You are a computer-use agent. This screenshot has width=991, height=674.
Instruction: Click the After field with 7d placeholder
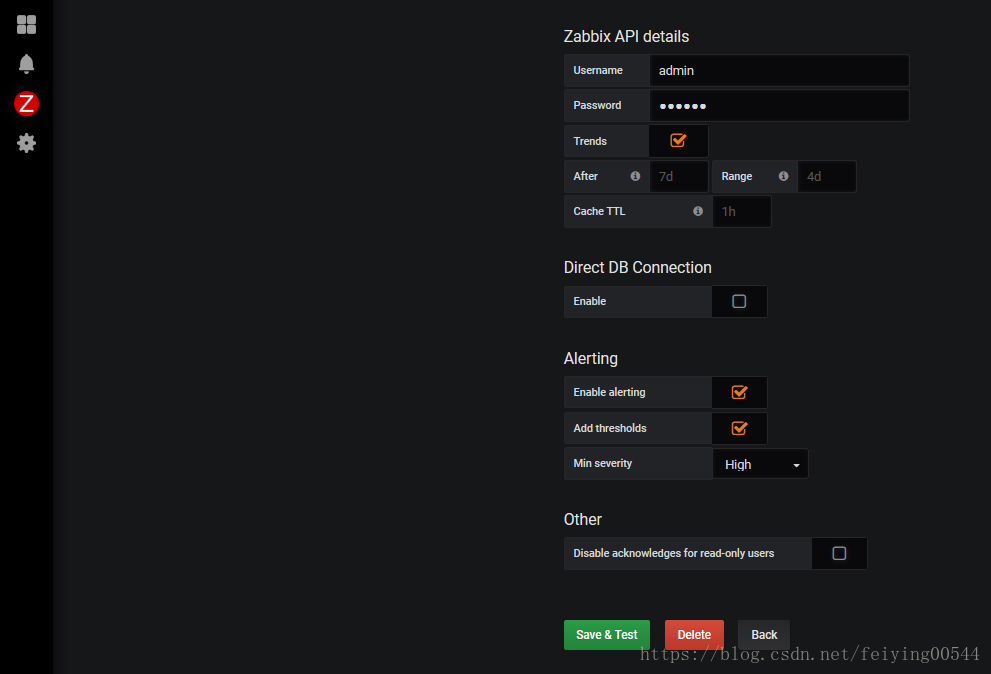(679, 176)
